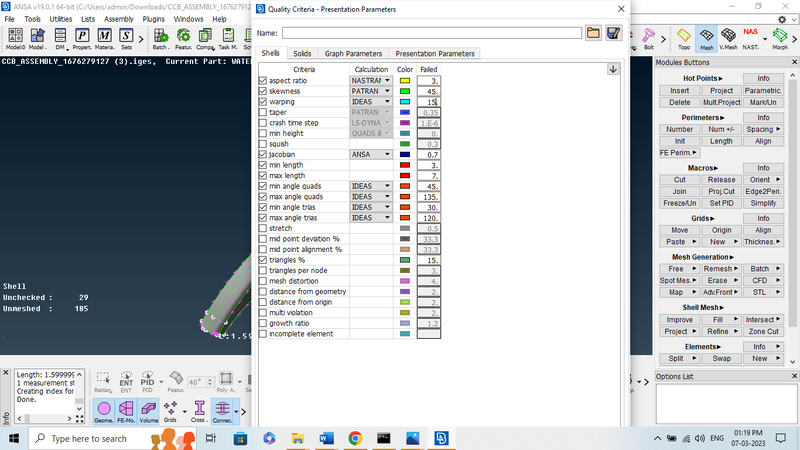Enable the crash time step checkbox
Screen dimensions: 800x450
click(x=263, y=123)
